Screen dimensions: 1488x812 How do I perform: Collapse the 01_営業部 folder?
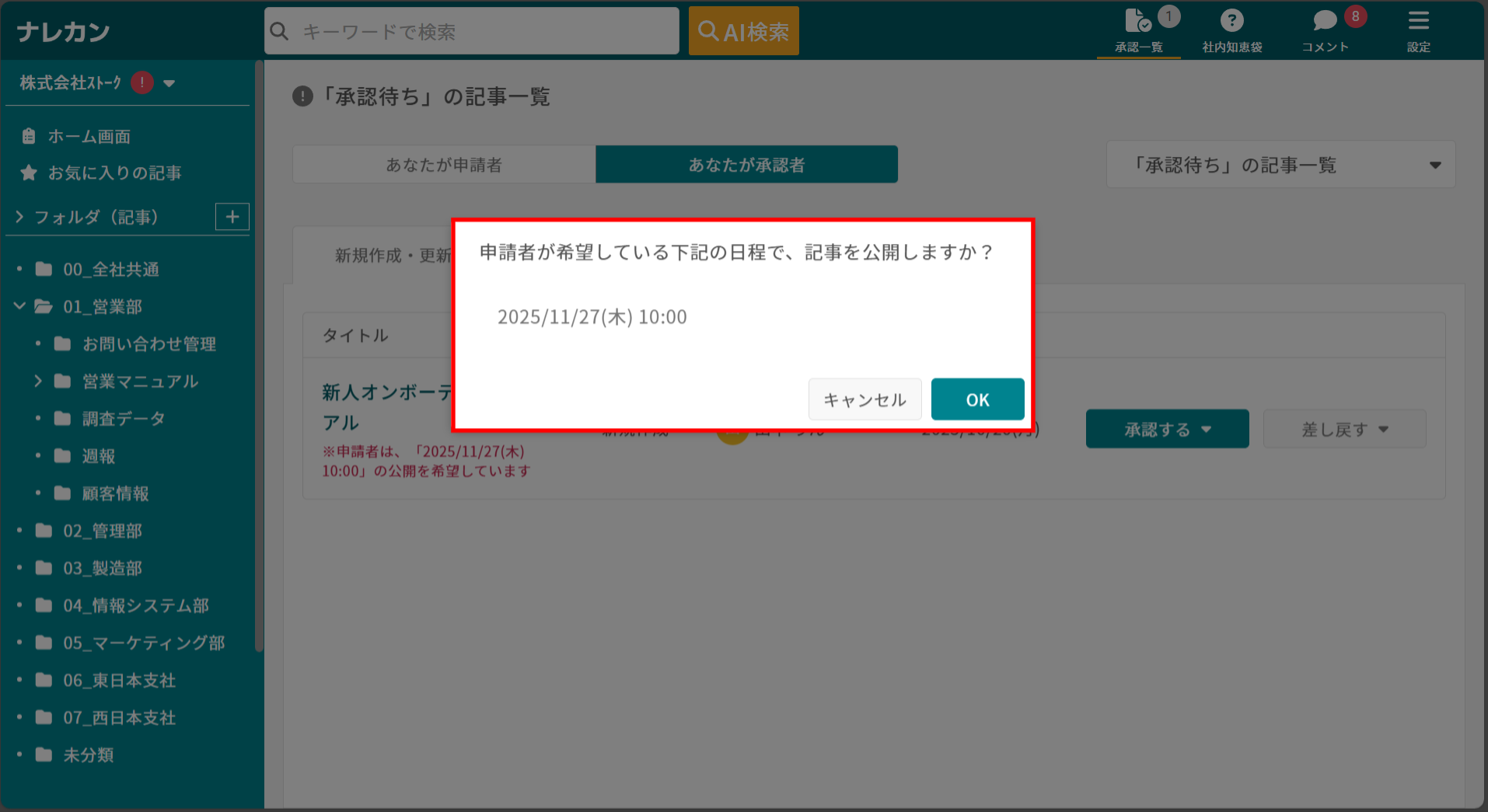(19, 306)
